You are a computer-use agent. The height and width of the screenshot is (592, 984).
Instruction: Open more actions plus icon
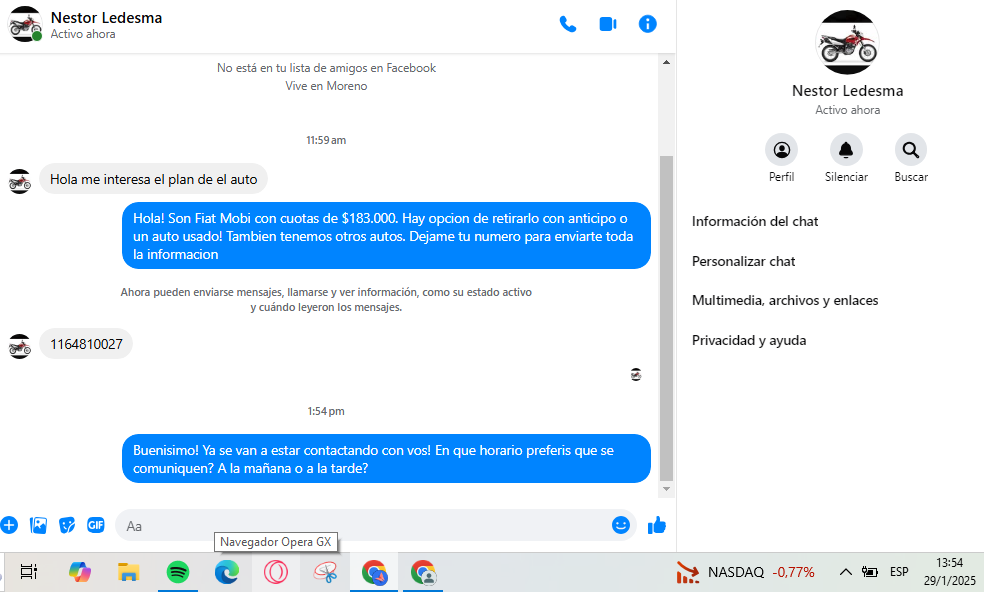9,525
